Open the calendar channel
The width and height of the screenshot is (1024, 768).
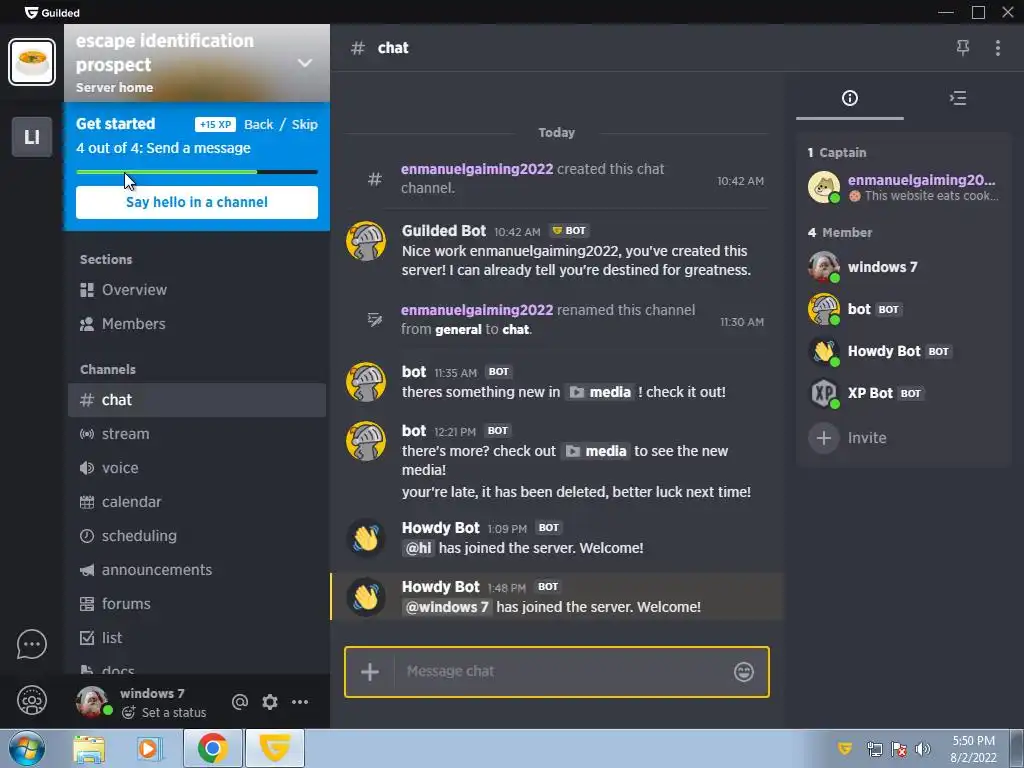pos(197,502)
